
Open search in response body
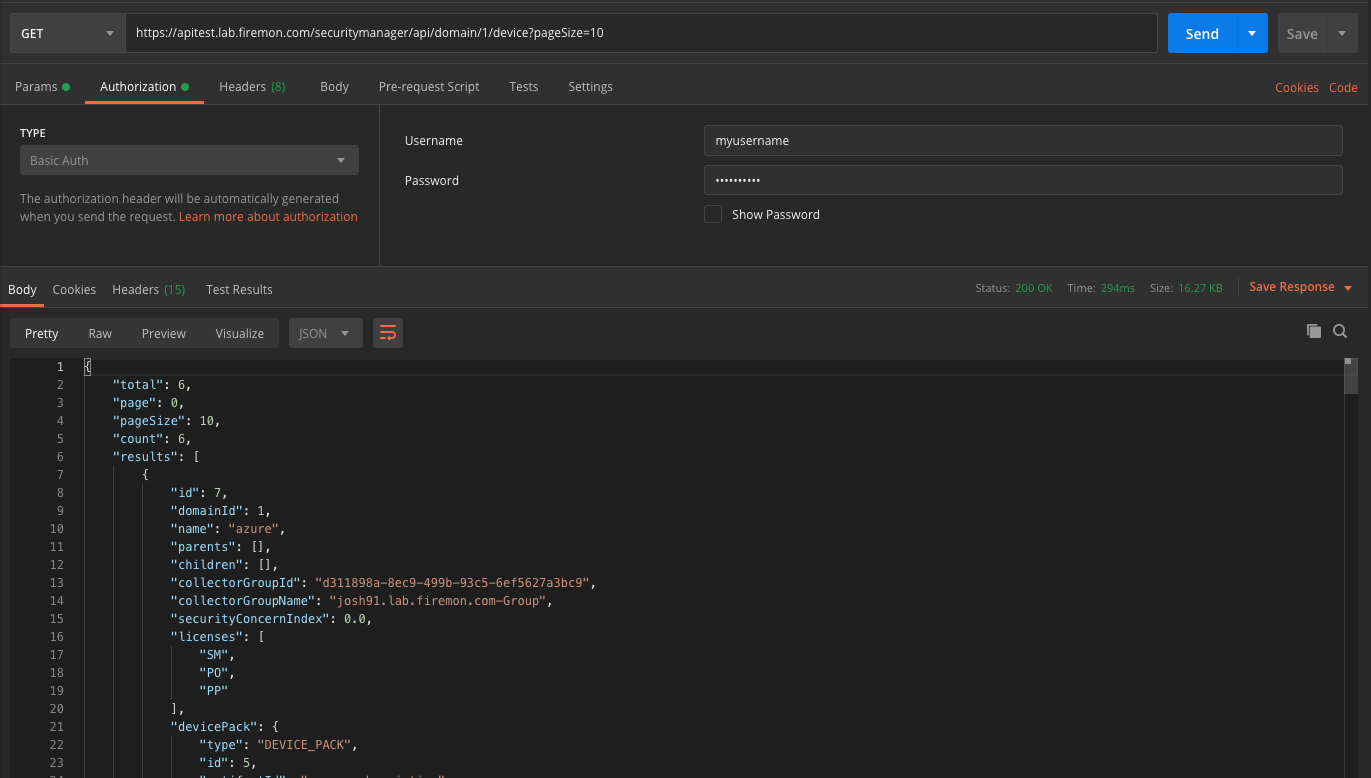tap(1340, 331)
